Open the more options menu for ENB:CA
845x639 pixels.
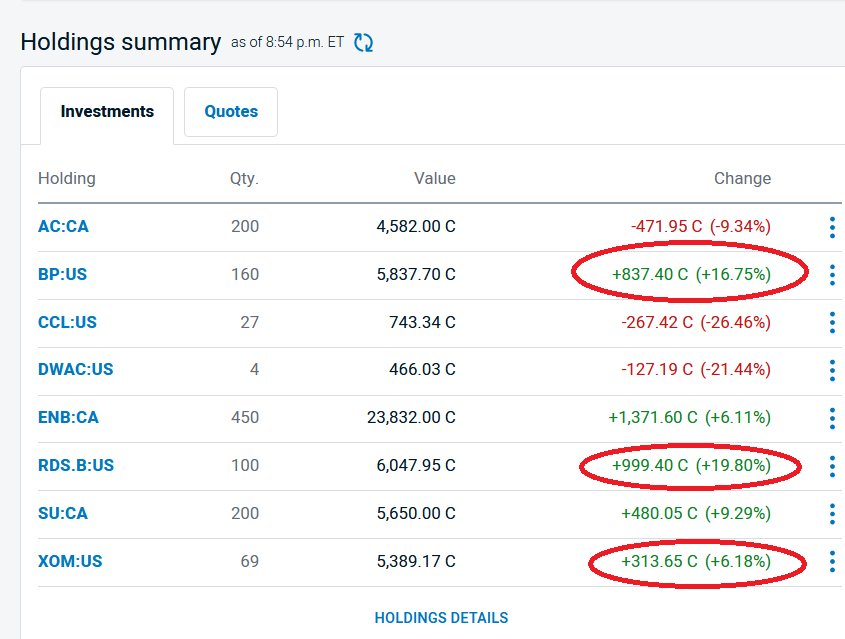tap(832, 419)
